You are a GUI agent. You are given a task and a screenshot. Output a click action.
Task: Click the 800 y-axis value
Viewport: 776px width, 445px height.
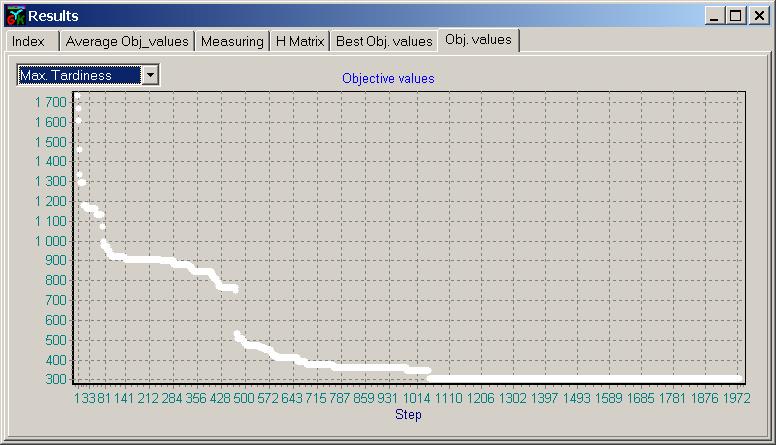point(56,280)
